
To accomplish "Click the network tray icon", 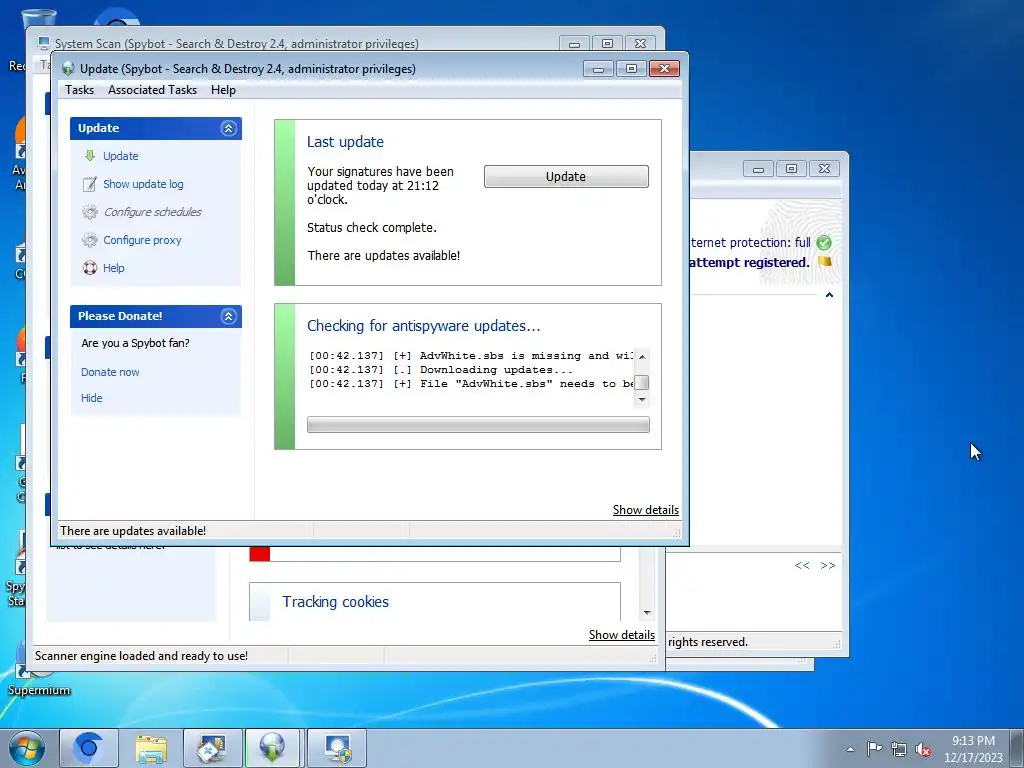I will [899, 749].
